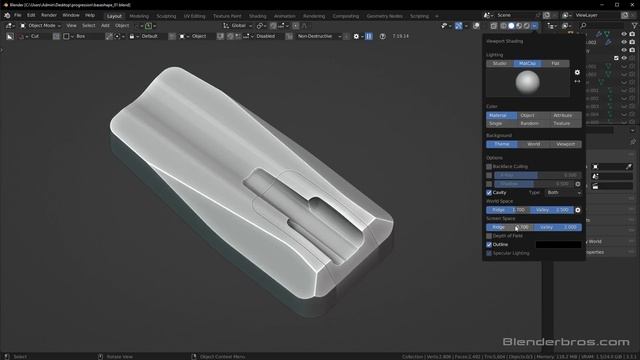Enable Depth of Field checkbox
640x360 pixels.
pos(489,236)
